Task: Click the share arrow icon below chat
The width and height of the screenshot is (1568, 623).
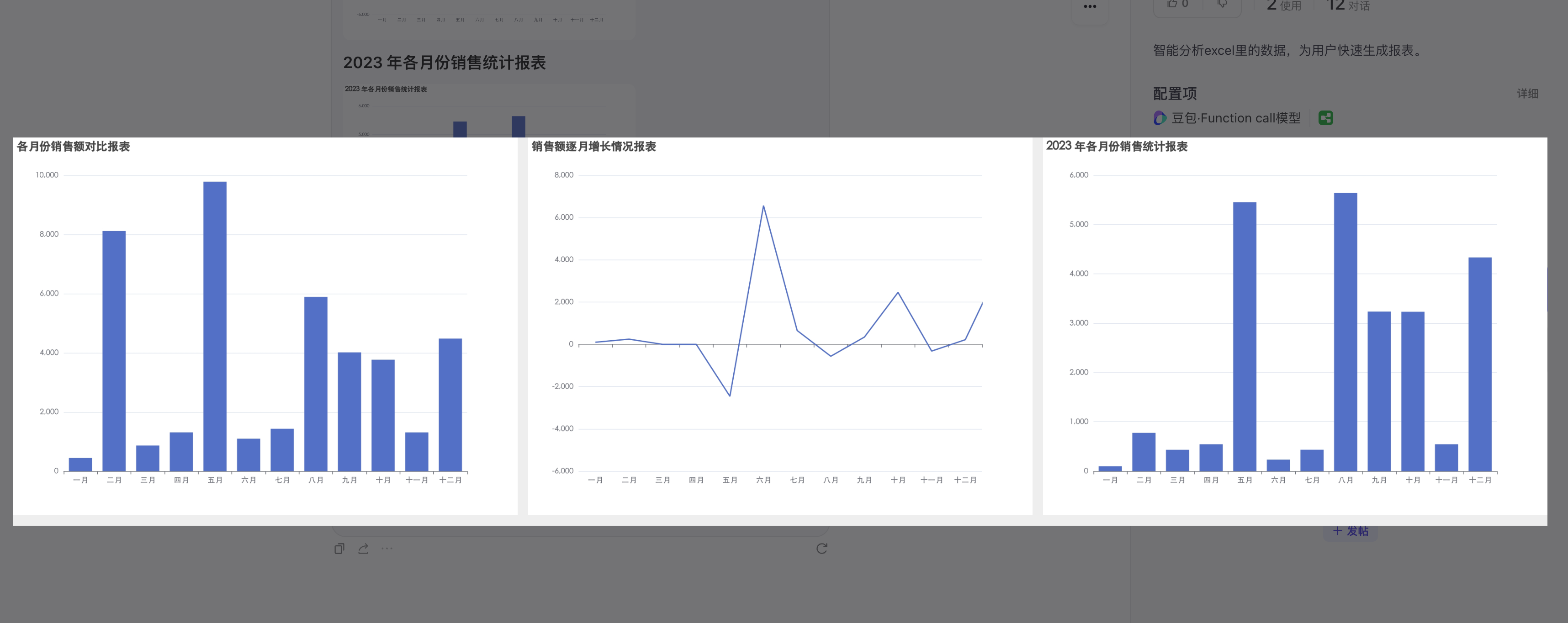Action: coord(363,549)
